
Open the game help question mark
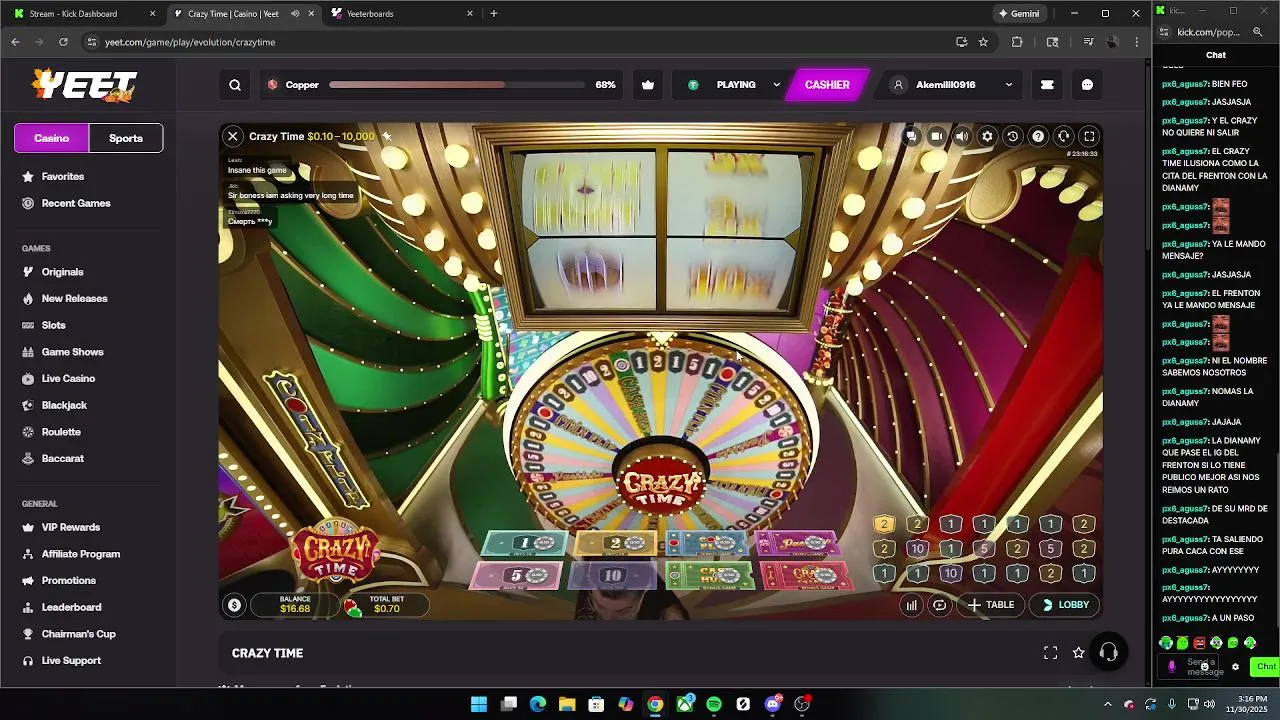(1038, 136)
